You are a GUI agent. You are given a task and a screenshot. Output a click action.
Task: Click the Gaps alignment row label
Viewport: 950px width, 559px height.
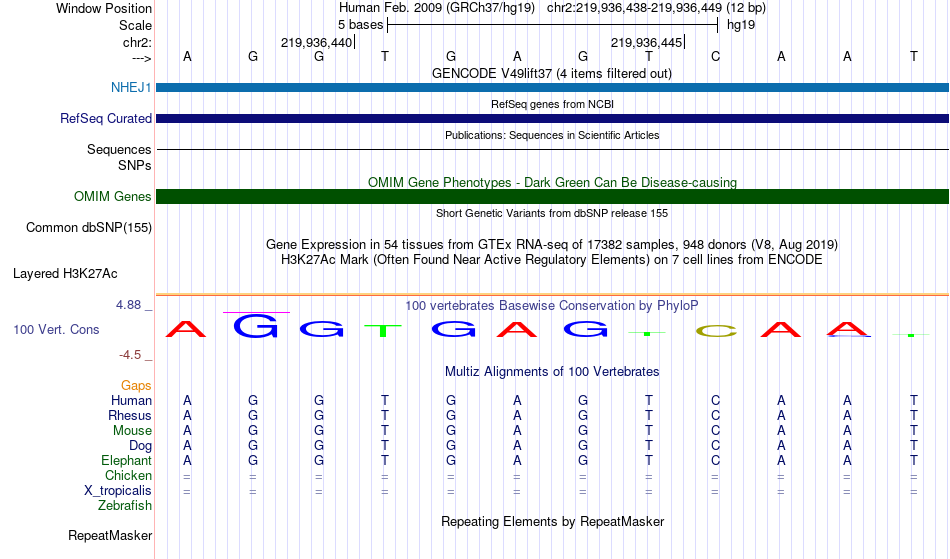click(x=136, y=386)
